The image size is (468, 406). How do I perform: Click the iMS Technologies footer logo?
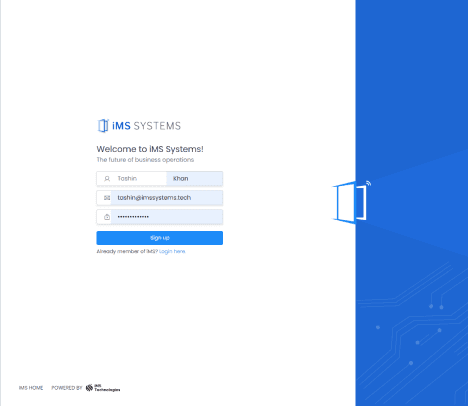103,388
